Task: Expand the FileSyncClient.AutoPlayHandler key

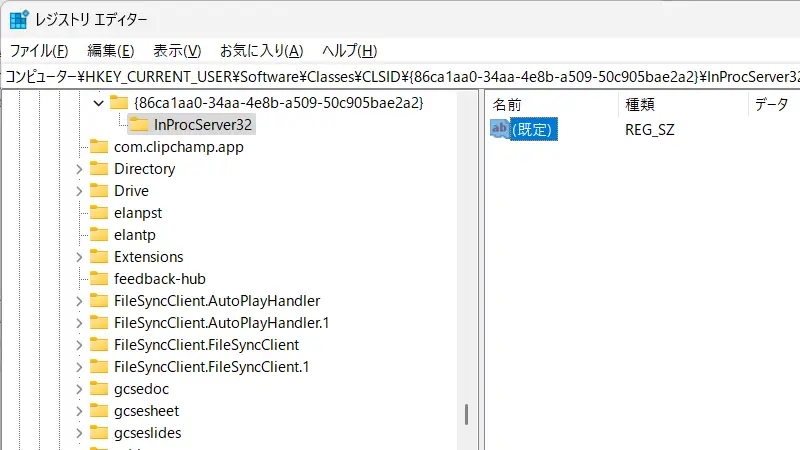Action: point(79,301)
